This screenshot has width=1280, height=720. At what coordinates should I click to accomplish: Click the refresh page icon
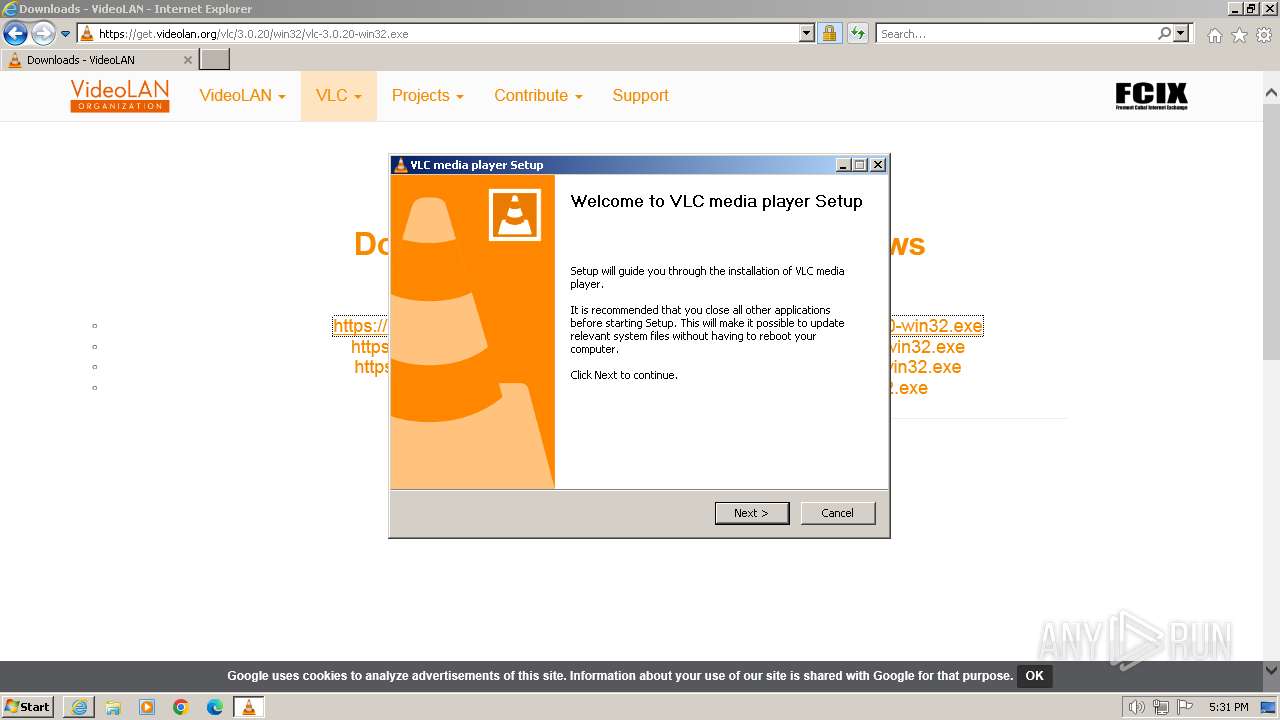(x=857, y=33)
